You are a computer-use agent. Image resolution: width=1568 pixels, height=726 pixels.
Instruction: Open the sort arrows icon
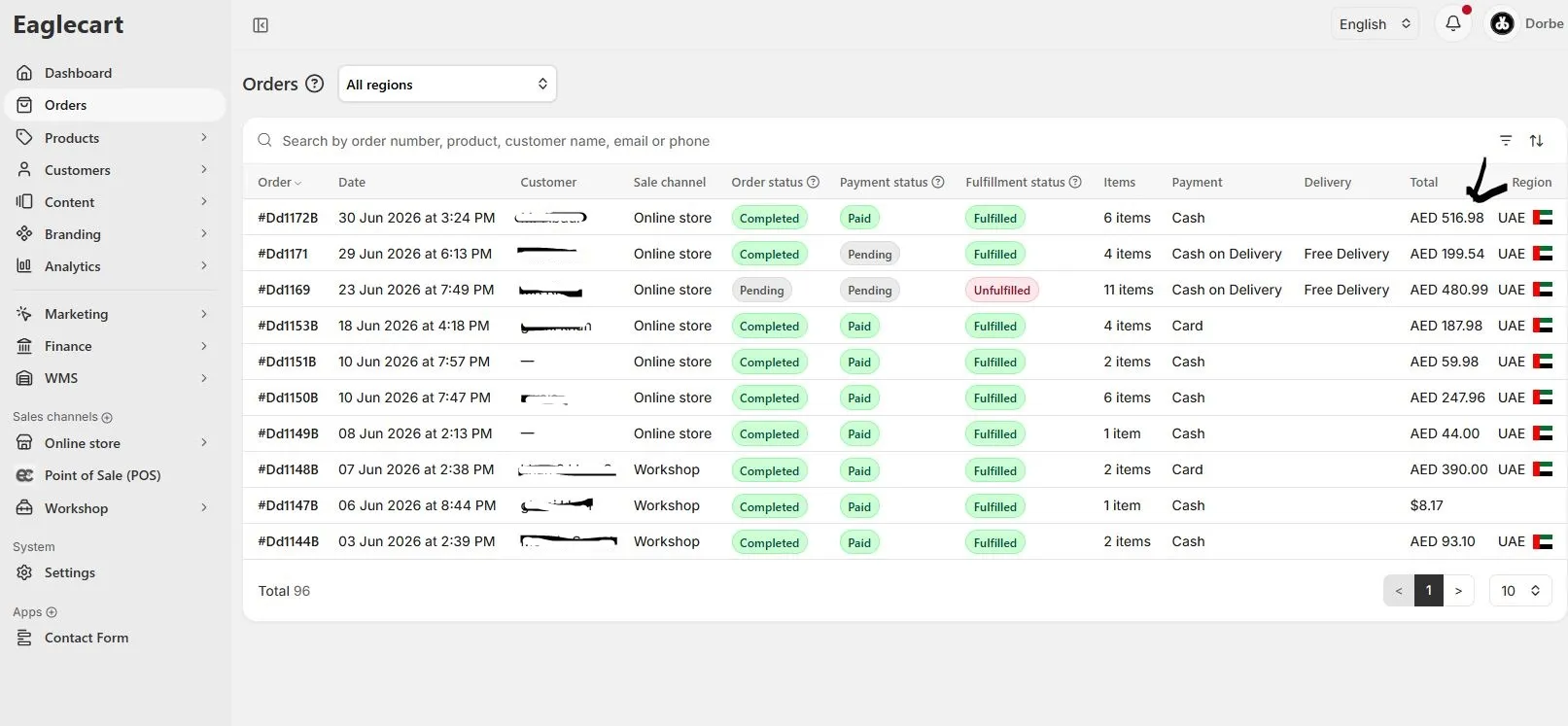tap(1536, 141)
